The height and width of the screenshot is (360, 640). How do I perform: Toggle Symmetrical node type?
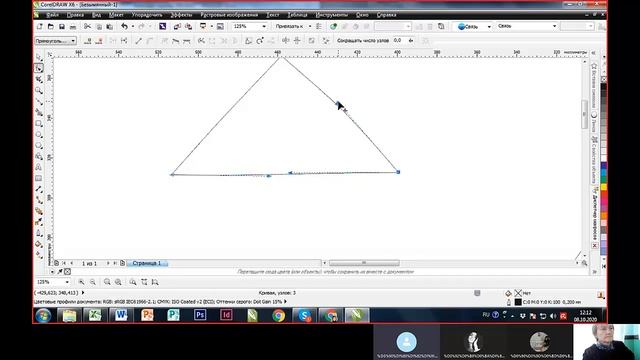pyautogui.click(x=187, y=41)
